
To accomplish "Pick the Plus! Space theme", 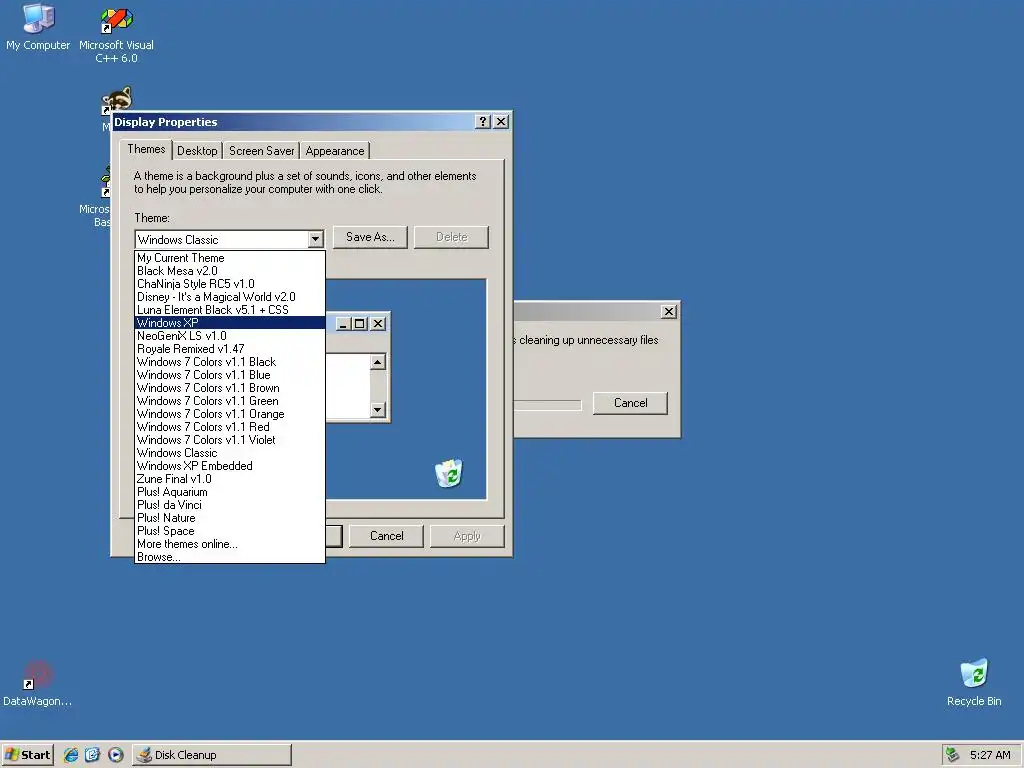I will pyautogui.click(x=230, y=532).
